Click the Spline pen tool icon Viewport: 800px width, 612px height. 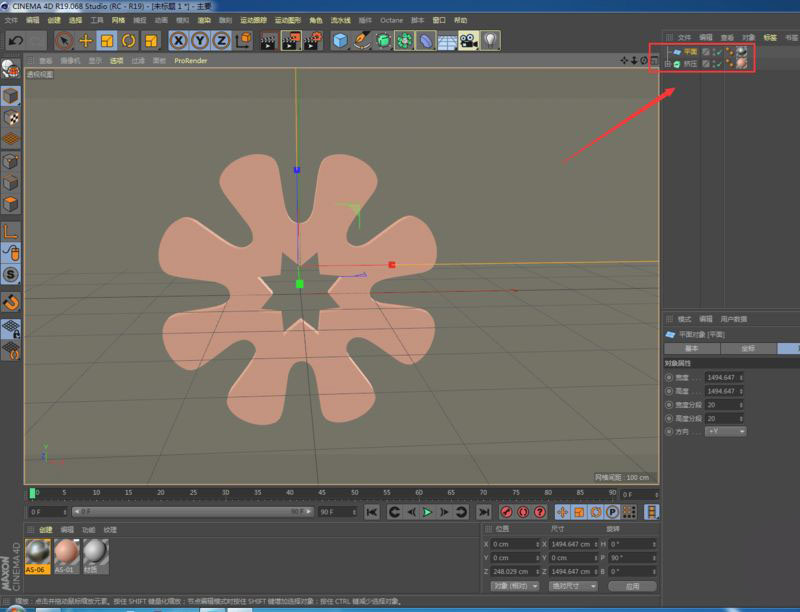click(361, 40)
